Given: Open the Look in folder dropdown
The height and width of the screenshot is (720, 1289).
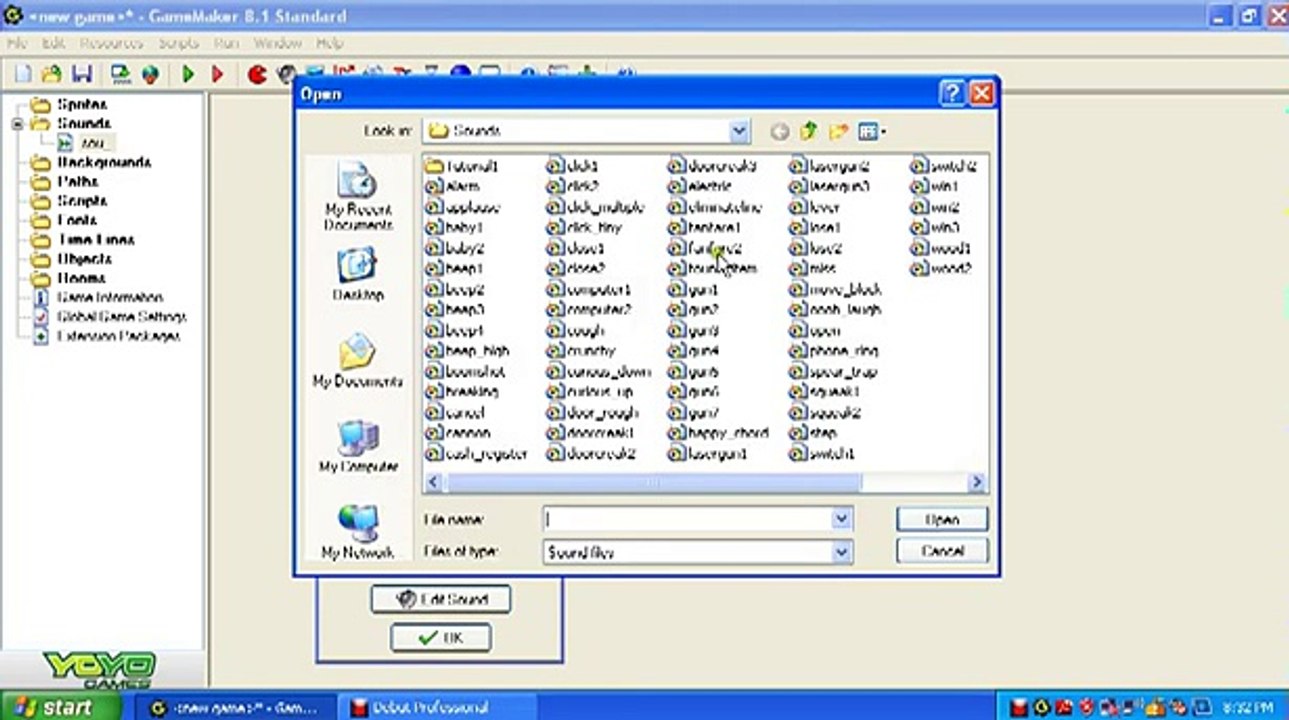Looking at the screenshot, I should (739, 131).
